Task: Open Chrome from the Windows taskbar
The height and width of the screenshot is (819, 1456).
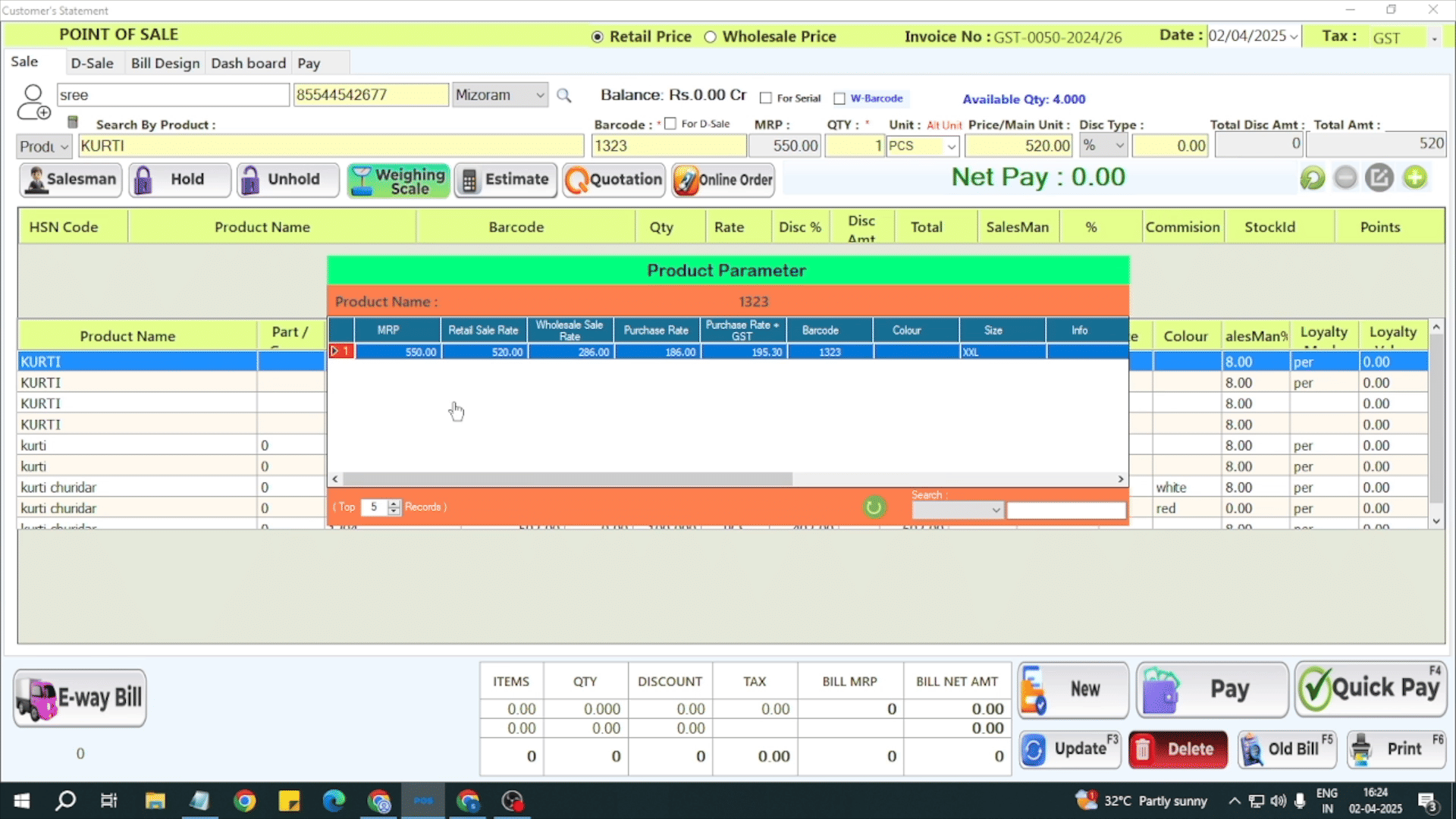Action: 245,801
